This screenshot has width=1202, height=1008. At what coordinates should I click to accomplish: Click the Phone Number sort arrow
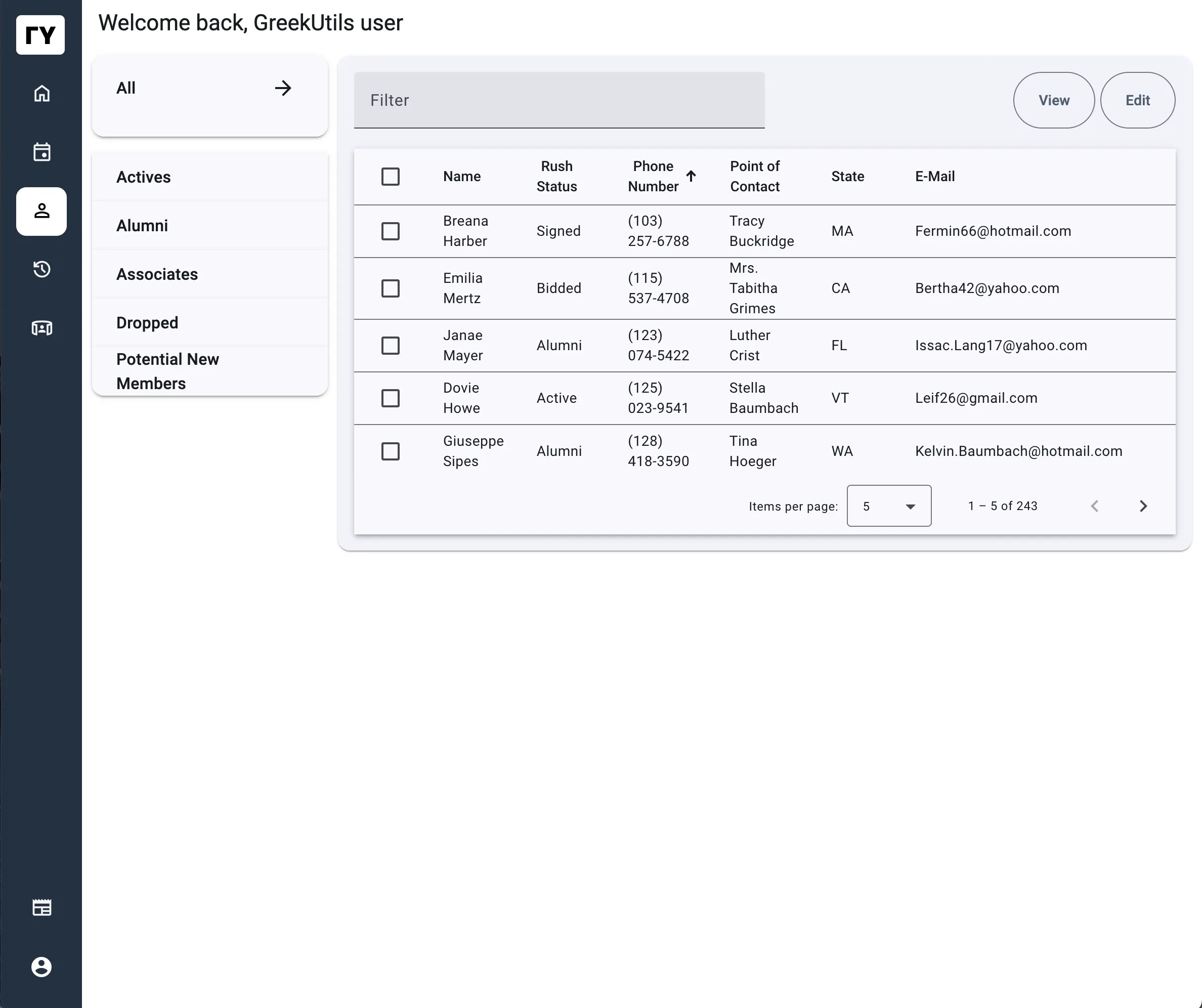[x=691, y=176]
